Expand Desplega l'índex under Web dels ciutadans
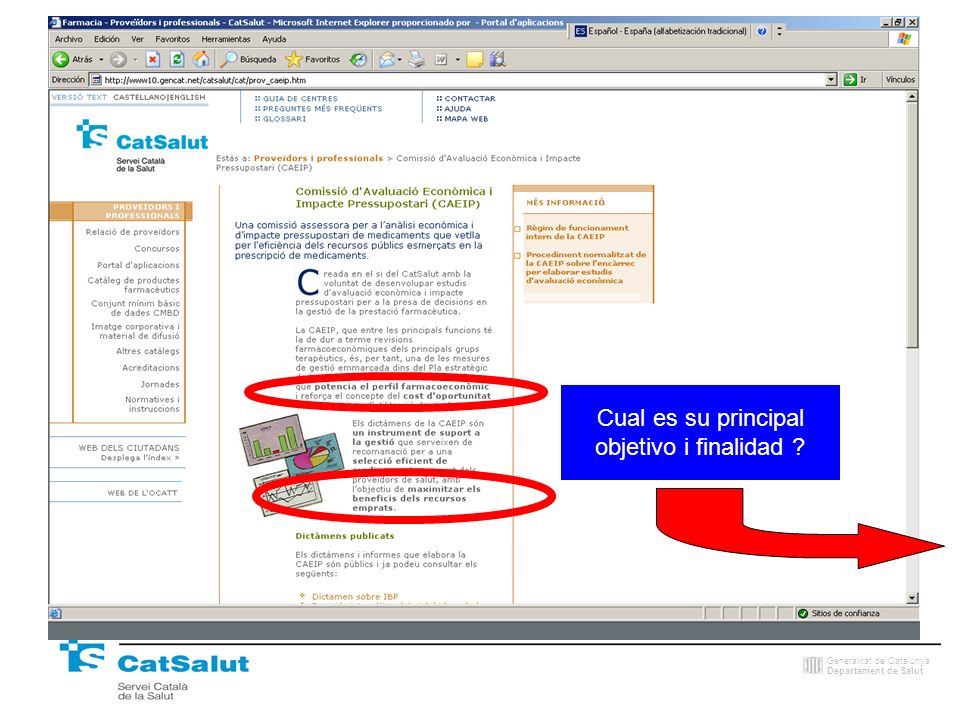The image size is (960, 720). (140, 457)
